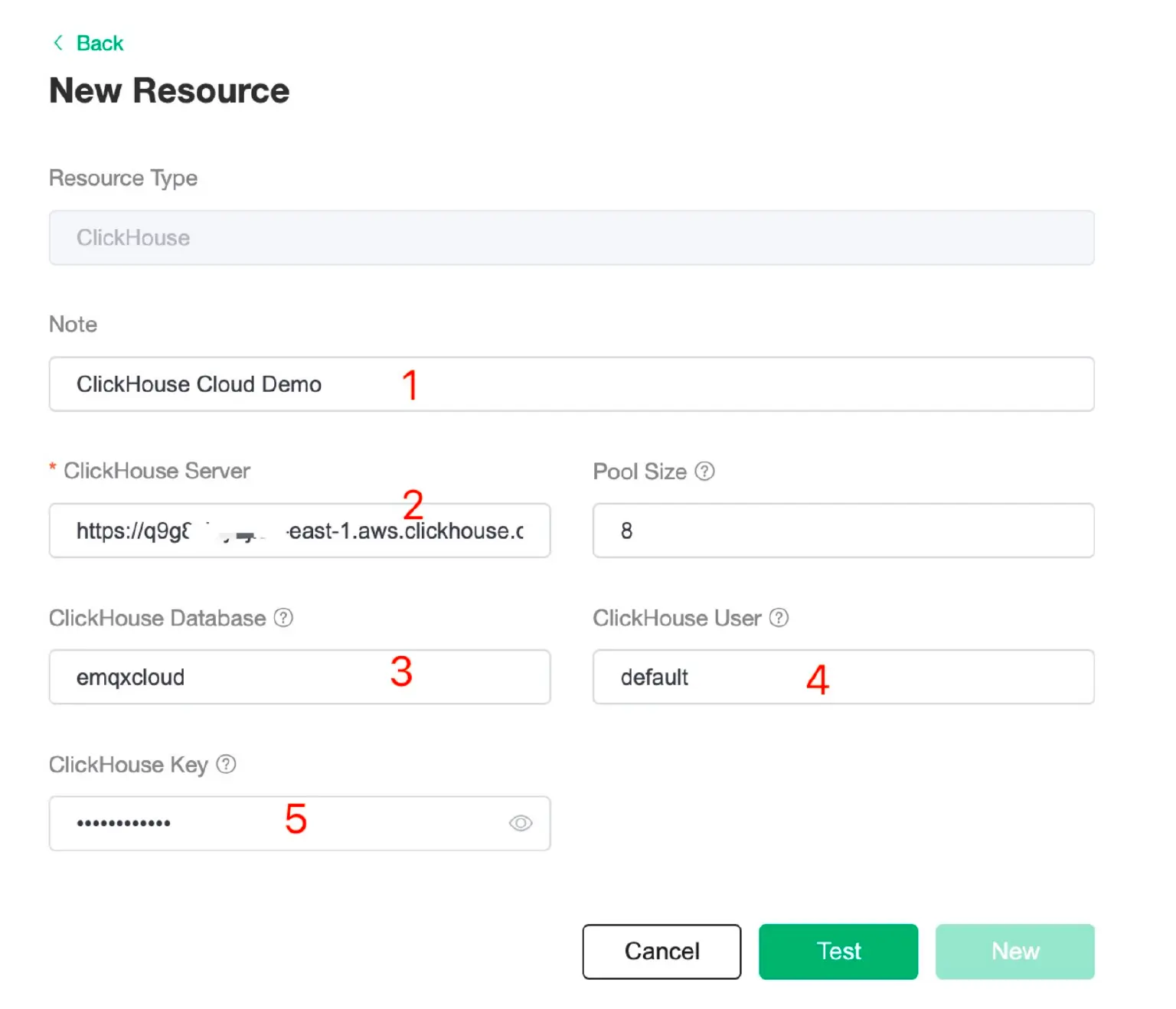Open the ClickHouse User help tooltip
This screenshot has height=1009, width=1176.
click(x=779, y=618)
